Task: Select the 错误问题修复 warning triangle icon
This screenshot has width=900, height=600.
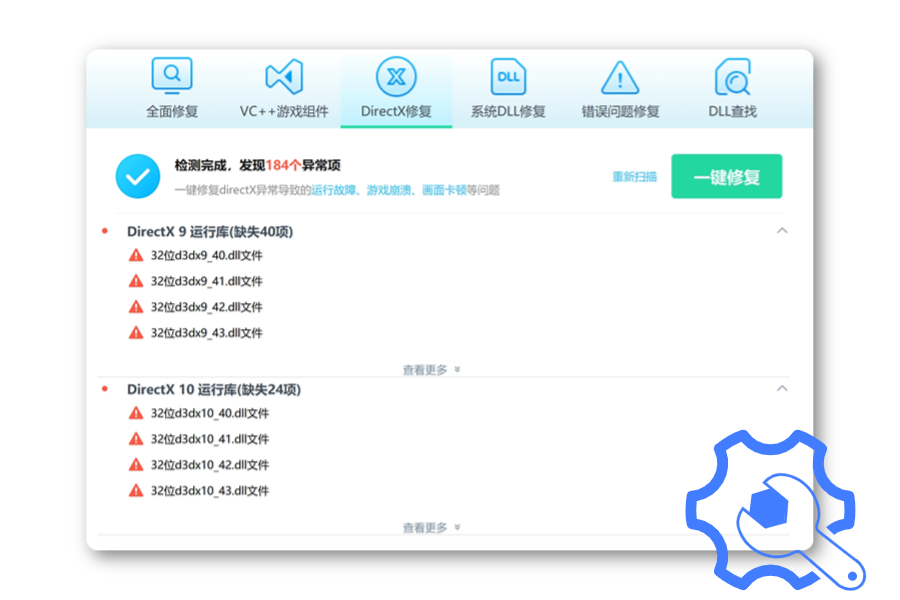Action: pos(620,78)
